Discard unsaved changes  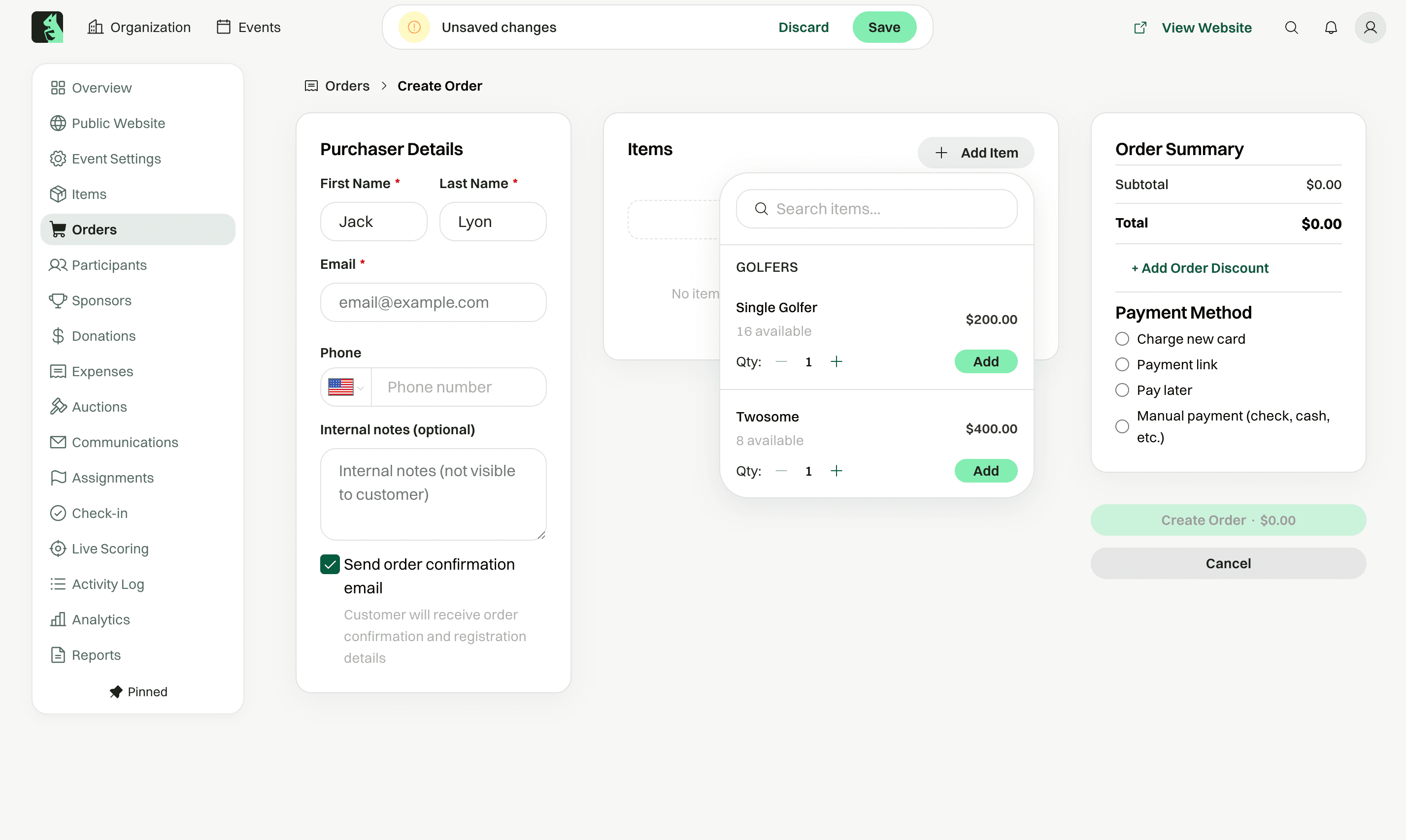[x=803, y=27]
